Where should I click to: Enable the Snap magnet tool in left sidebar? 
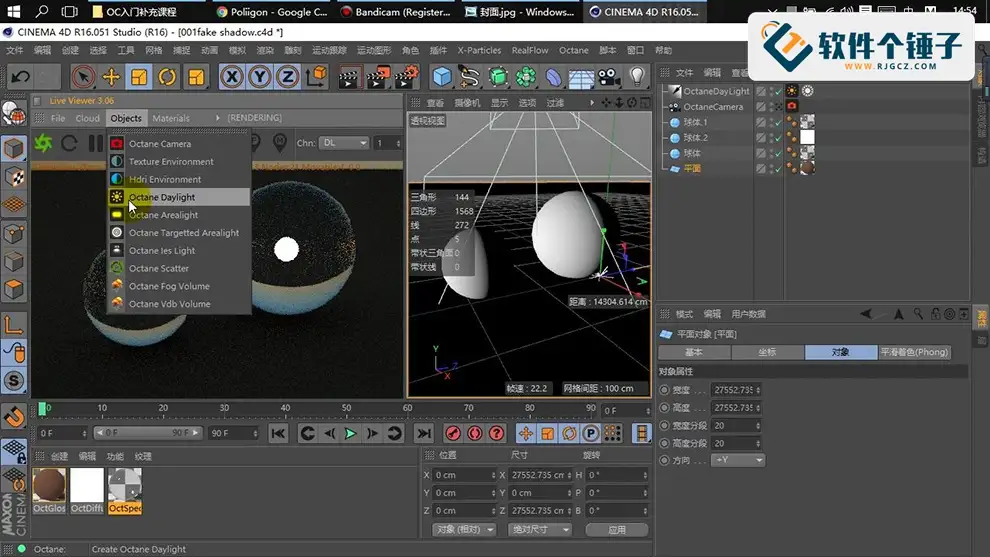tap(14, 417)
